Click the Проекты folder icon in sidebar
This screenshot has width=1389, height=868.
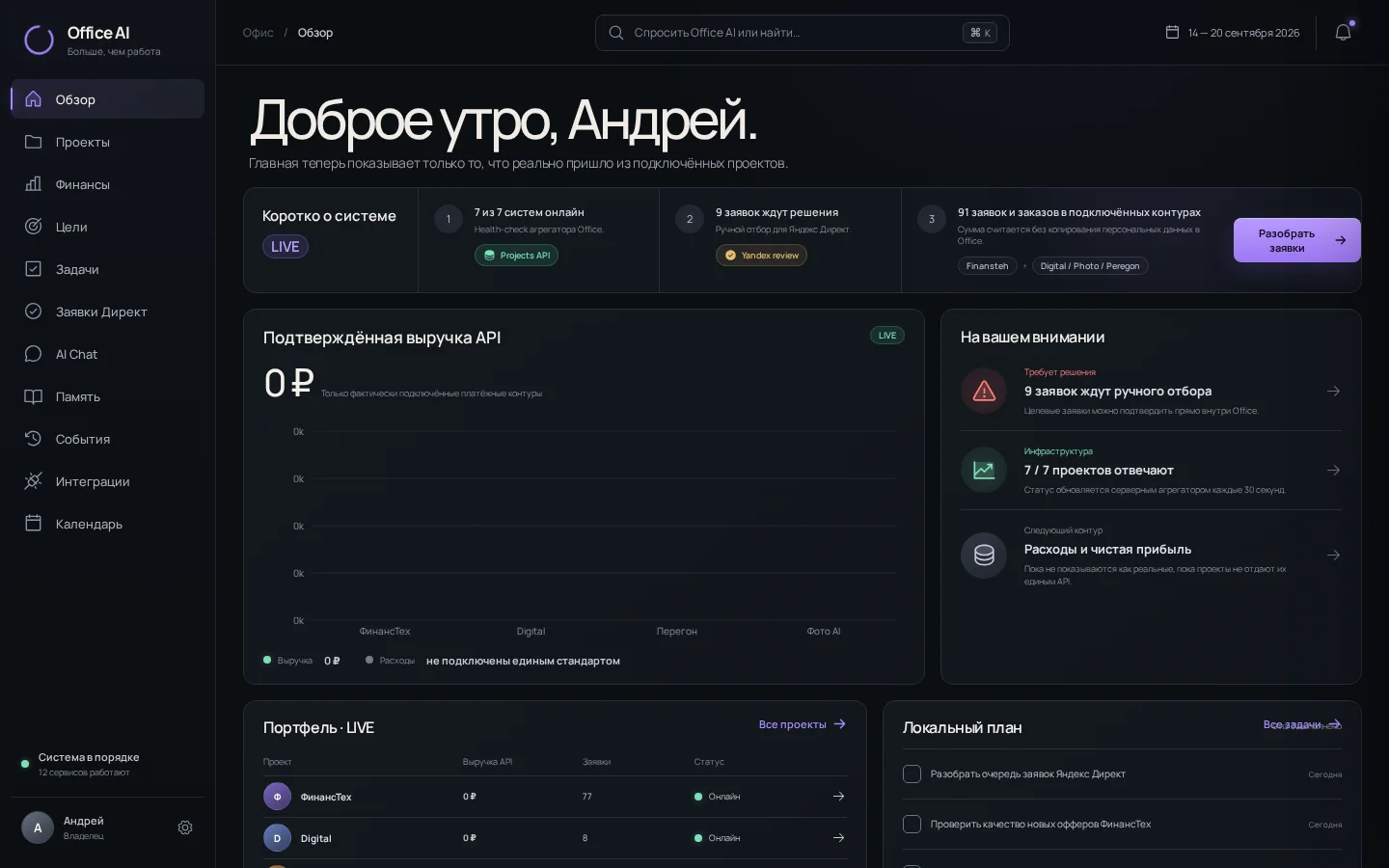click(33, 142)
